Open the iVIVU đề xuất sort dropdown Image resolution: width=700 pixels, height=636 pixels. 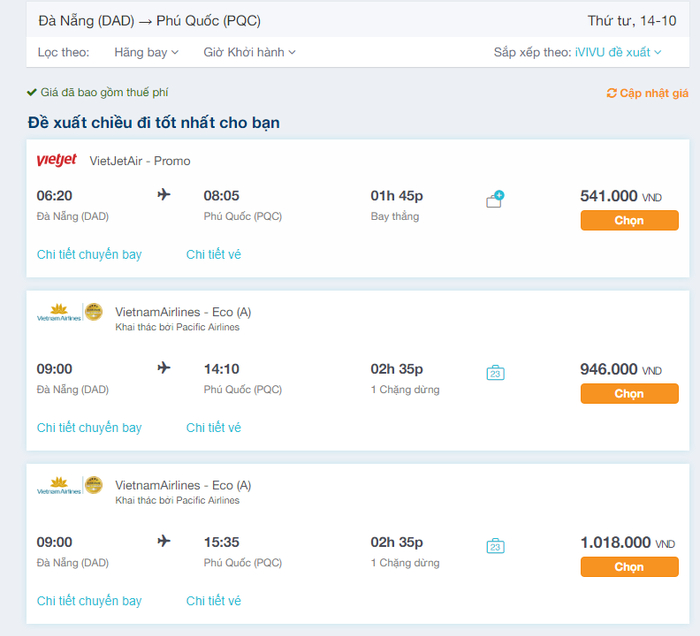coord(618,52)
